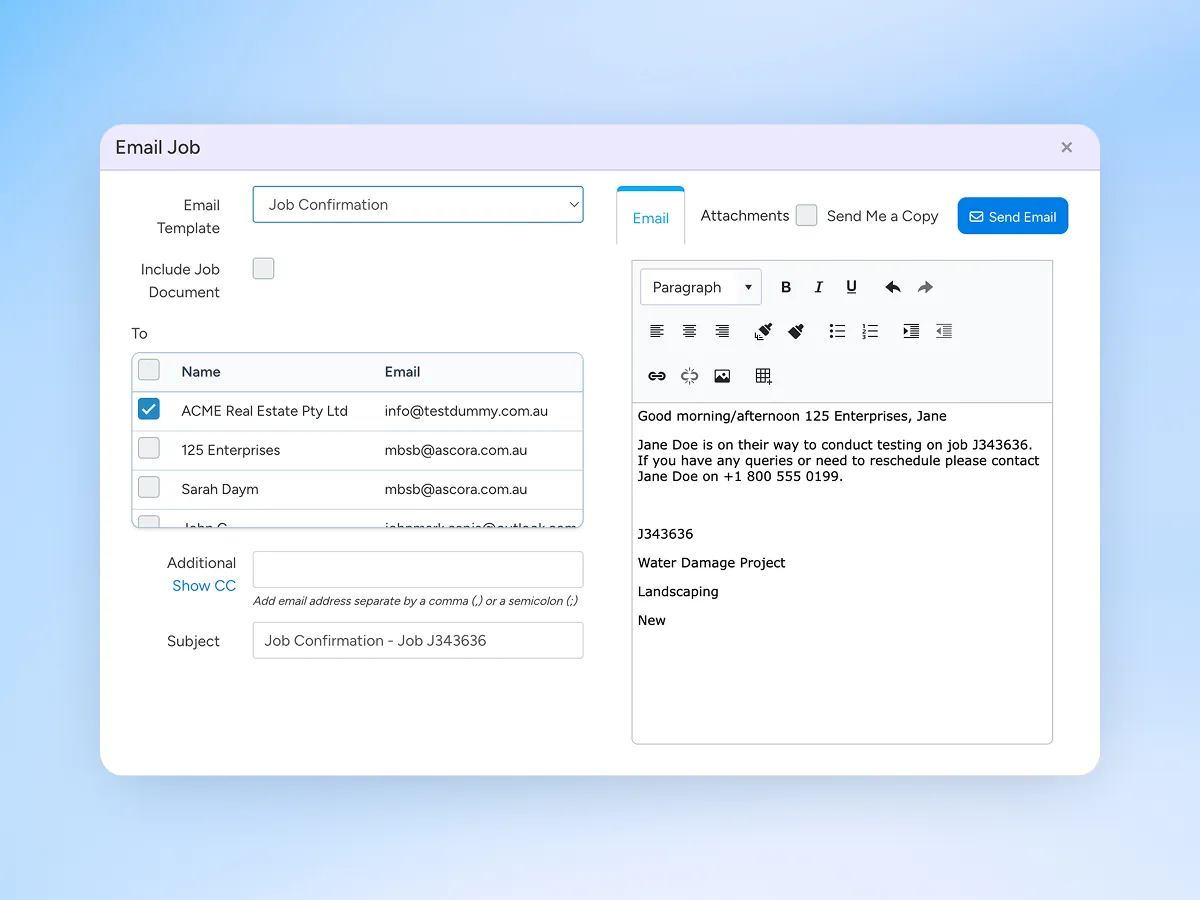Increase paragraph indent
Viewport: 1200px width, 900px height.
(911, 331)
